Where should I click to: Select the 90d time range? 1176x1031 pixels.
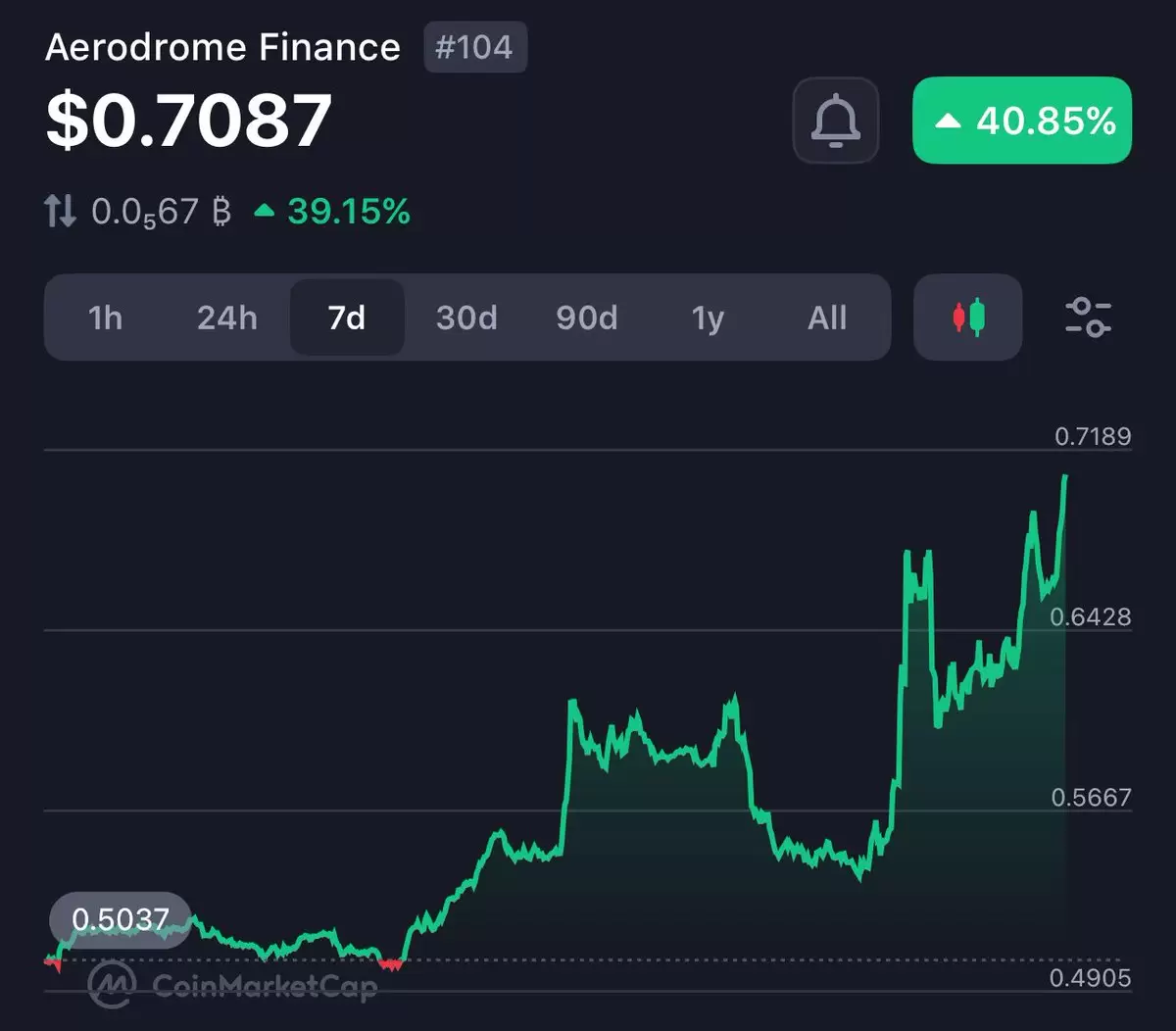click(587, 318)
